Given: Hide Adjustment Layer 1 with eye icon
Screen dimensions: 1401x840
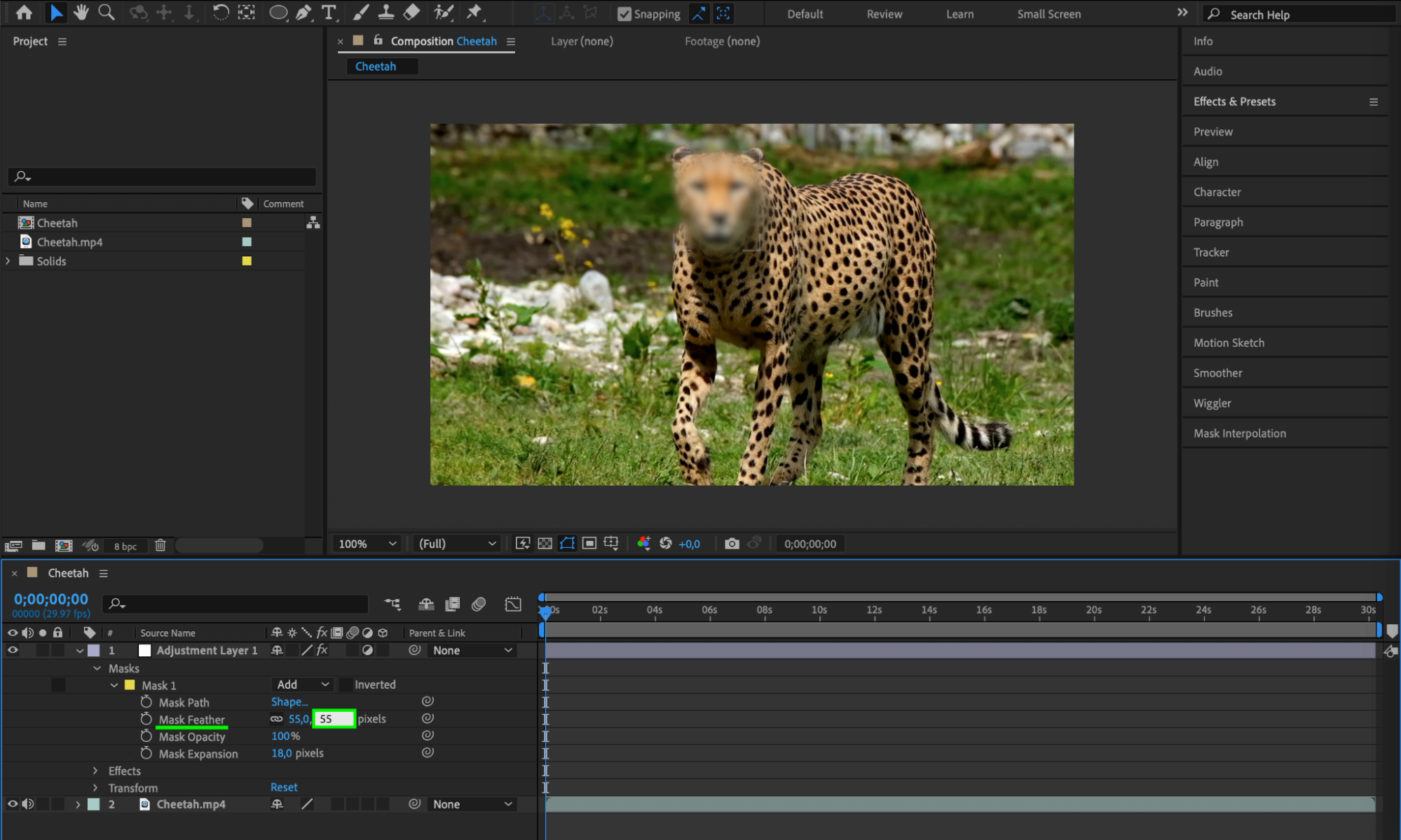Looking at the screenshot, I should pyautogui.click(x=13, y=650).
